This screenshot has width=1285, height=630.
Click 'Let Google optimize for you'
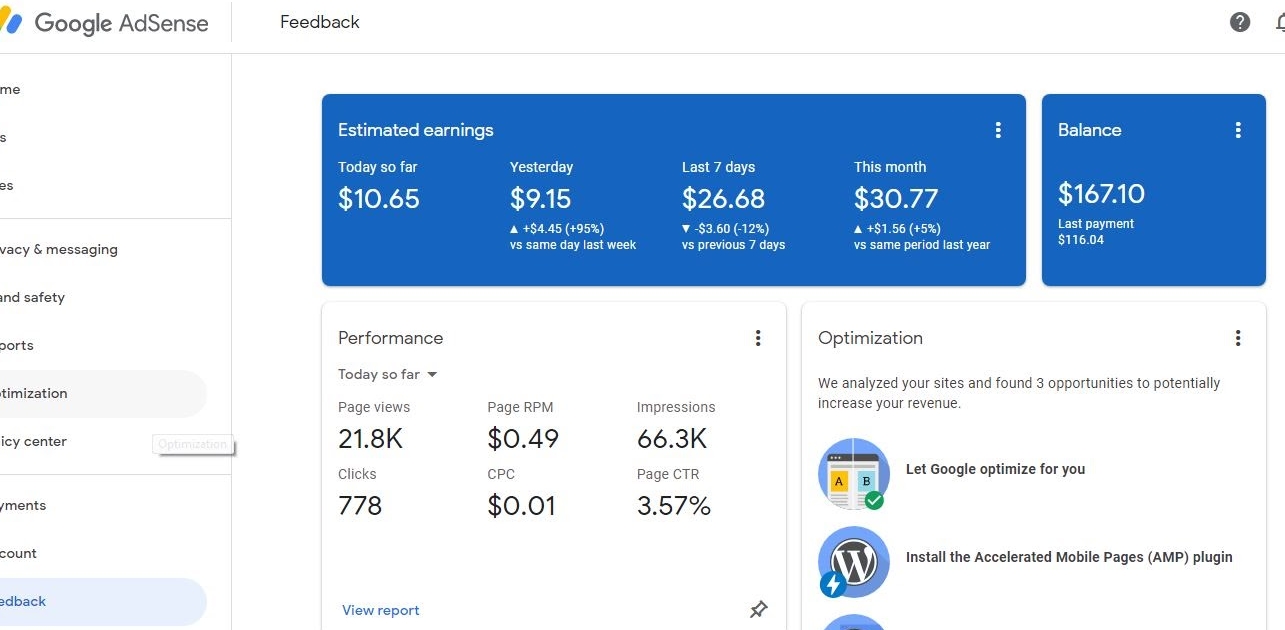point(995,469)
